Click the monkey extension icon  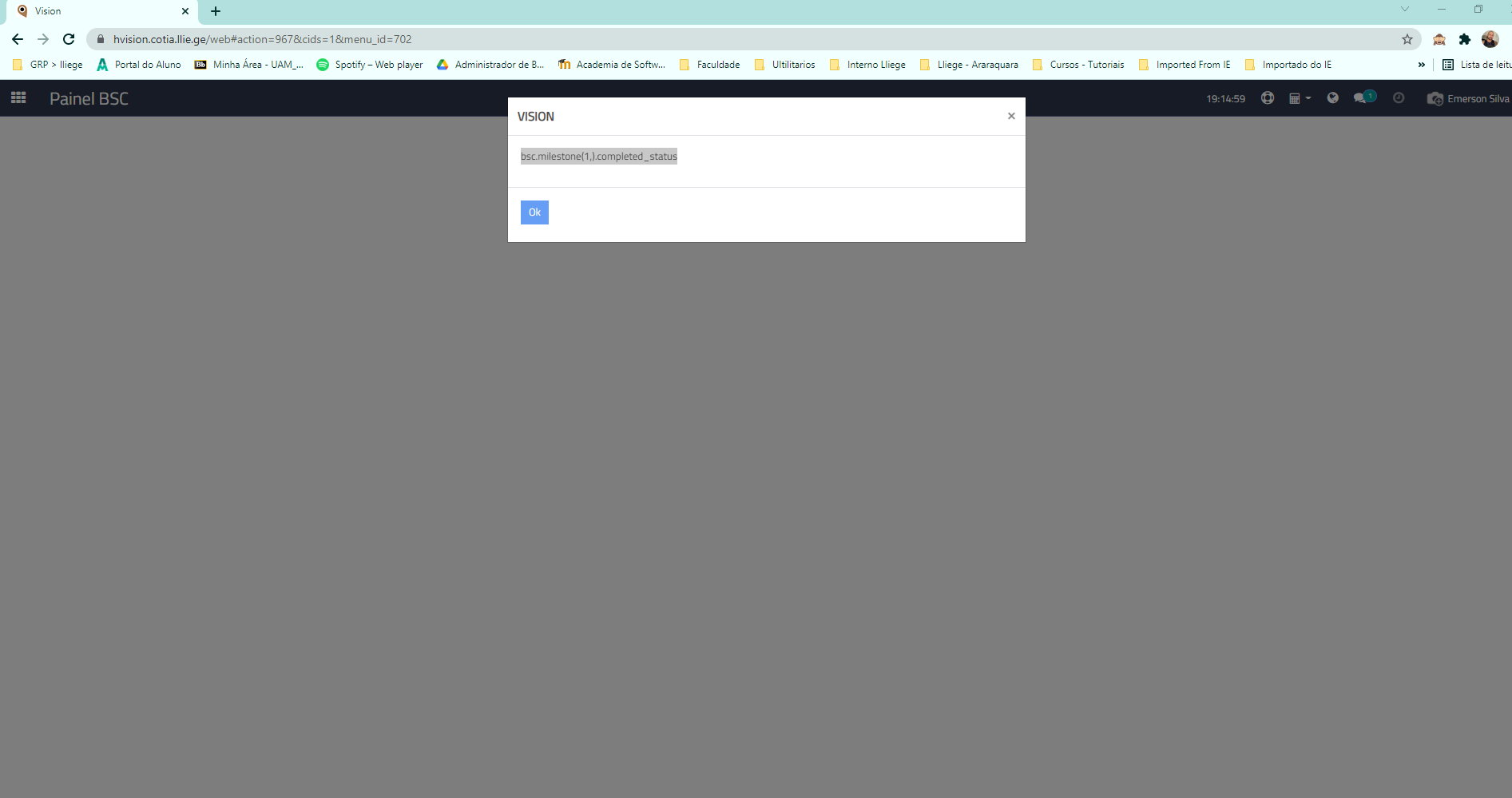[x=1439, y=39]
